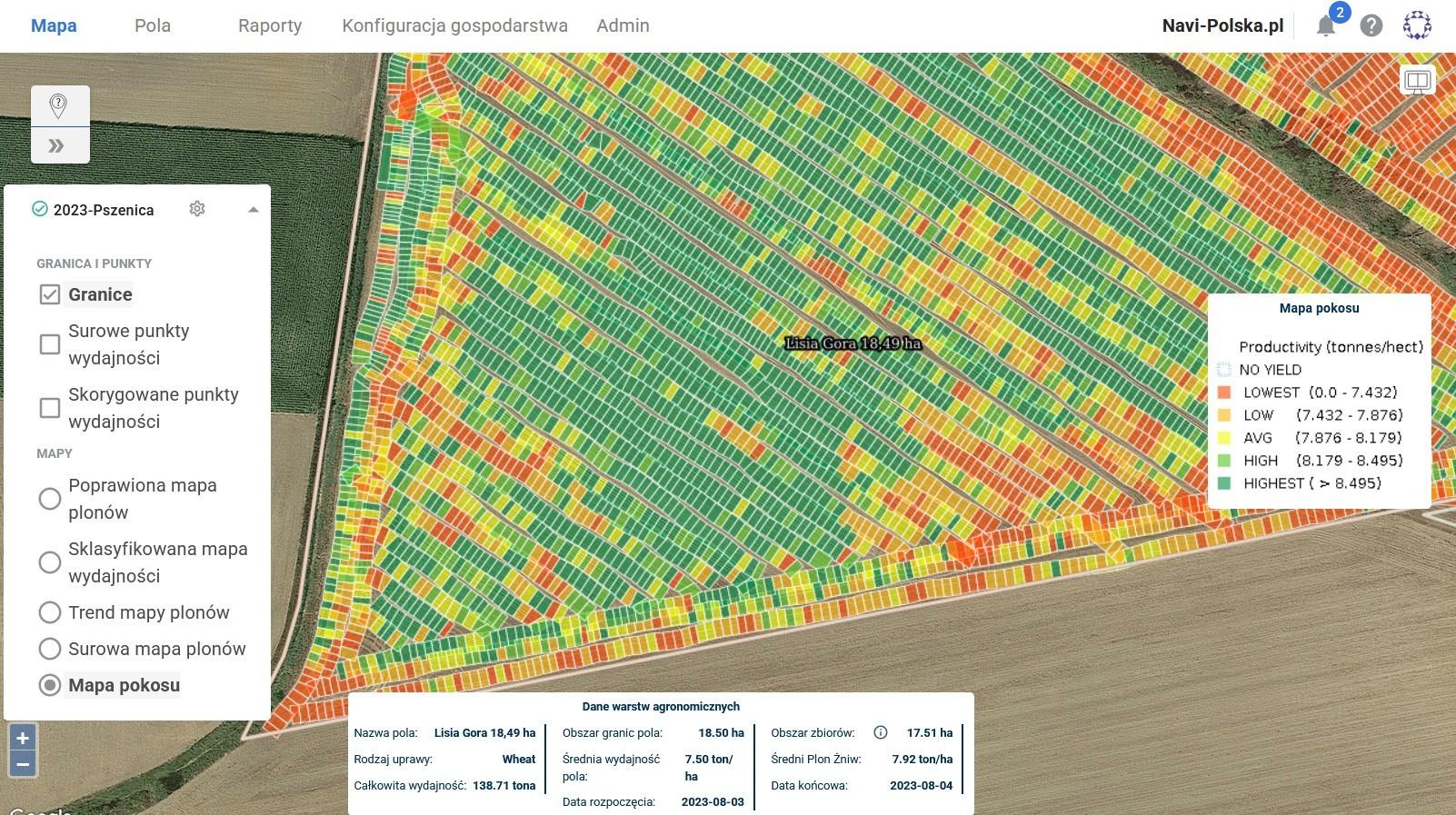Image resolution: width=1456 pixels, height=815 pixels.
Task: Click the Navi-Polska.pl account name
Action: 1222,25
